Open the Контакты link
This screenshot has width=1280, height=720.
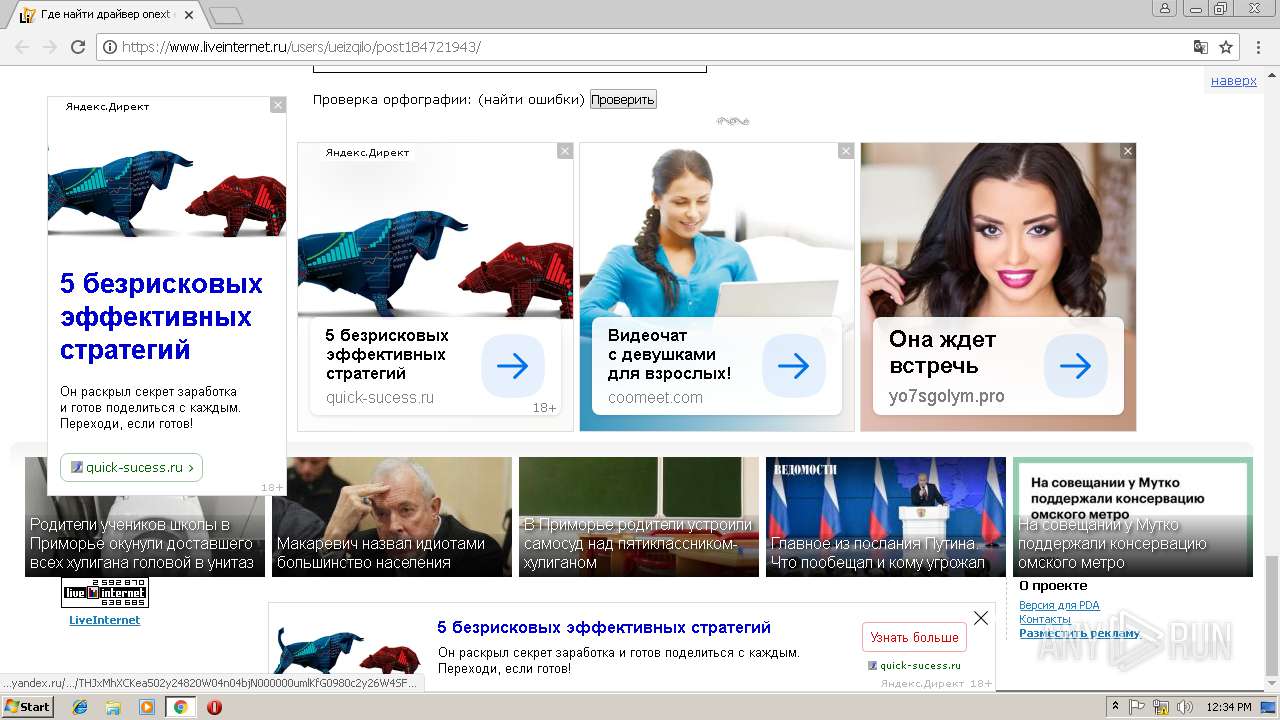(x=1045, y=619)
